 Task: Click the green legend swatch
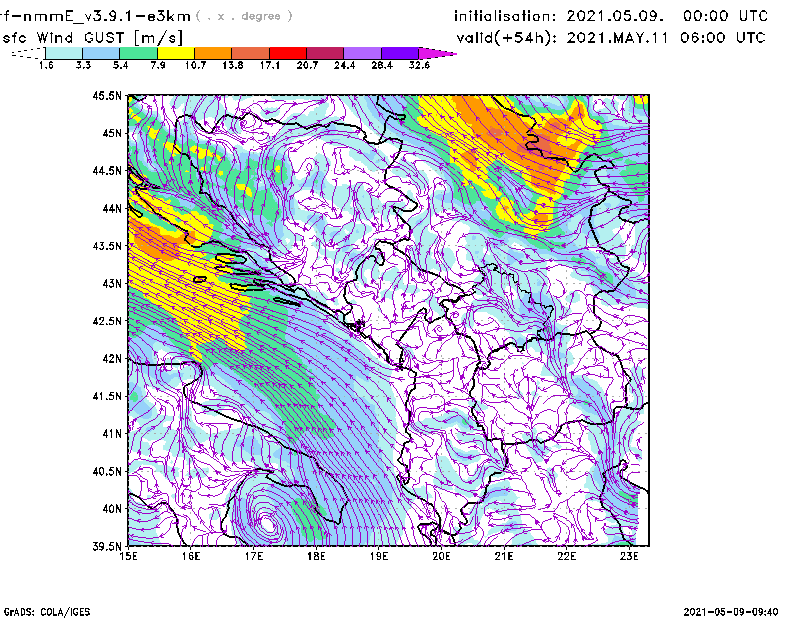click(x=138, y=53)
